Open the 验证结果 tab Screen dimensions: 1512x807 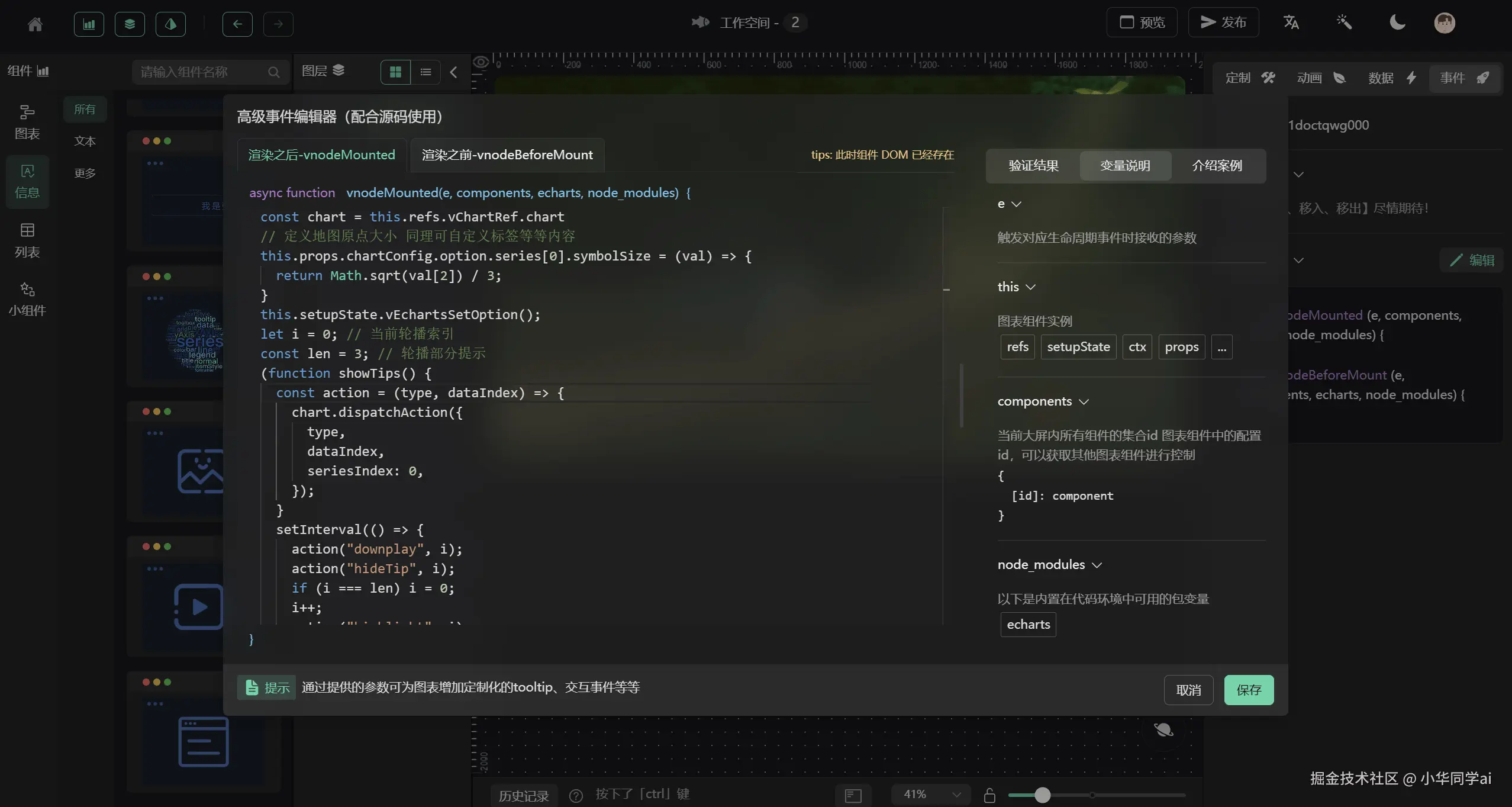(1033, 166)
